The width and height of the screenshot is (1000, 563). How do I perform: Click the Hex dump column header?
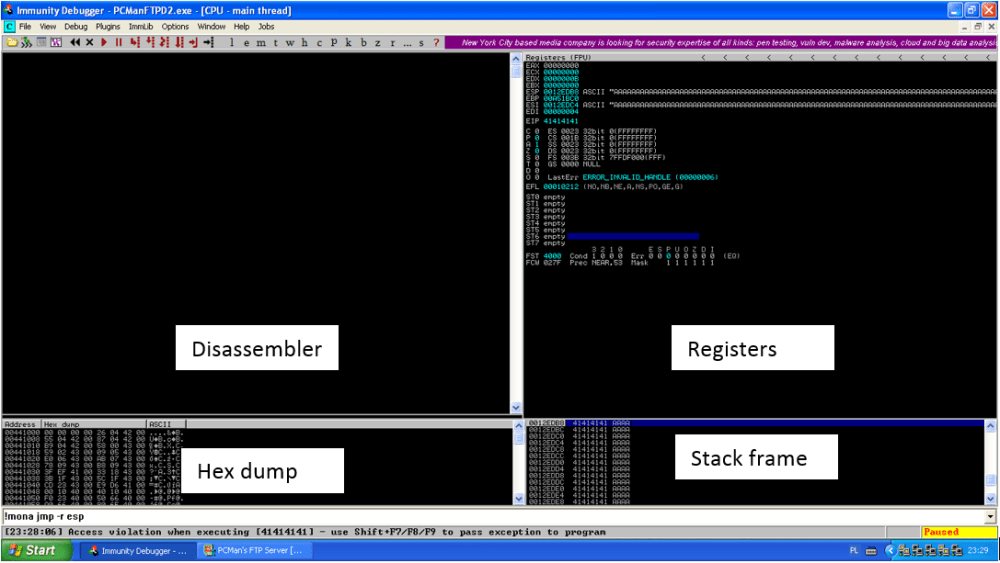coord(93,424)
